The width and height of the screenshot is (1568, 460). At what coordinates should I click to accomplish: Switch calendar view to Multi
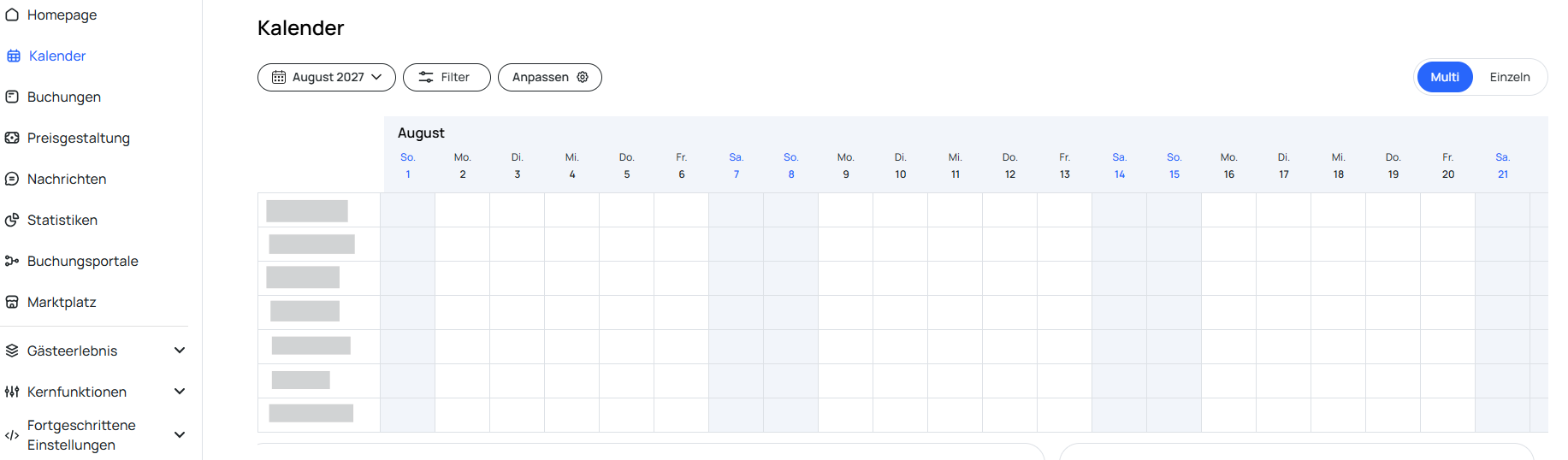tap(1444, 77)
